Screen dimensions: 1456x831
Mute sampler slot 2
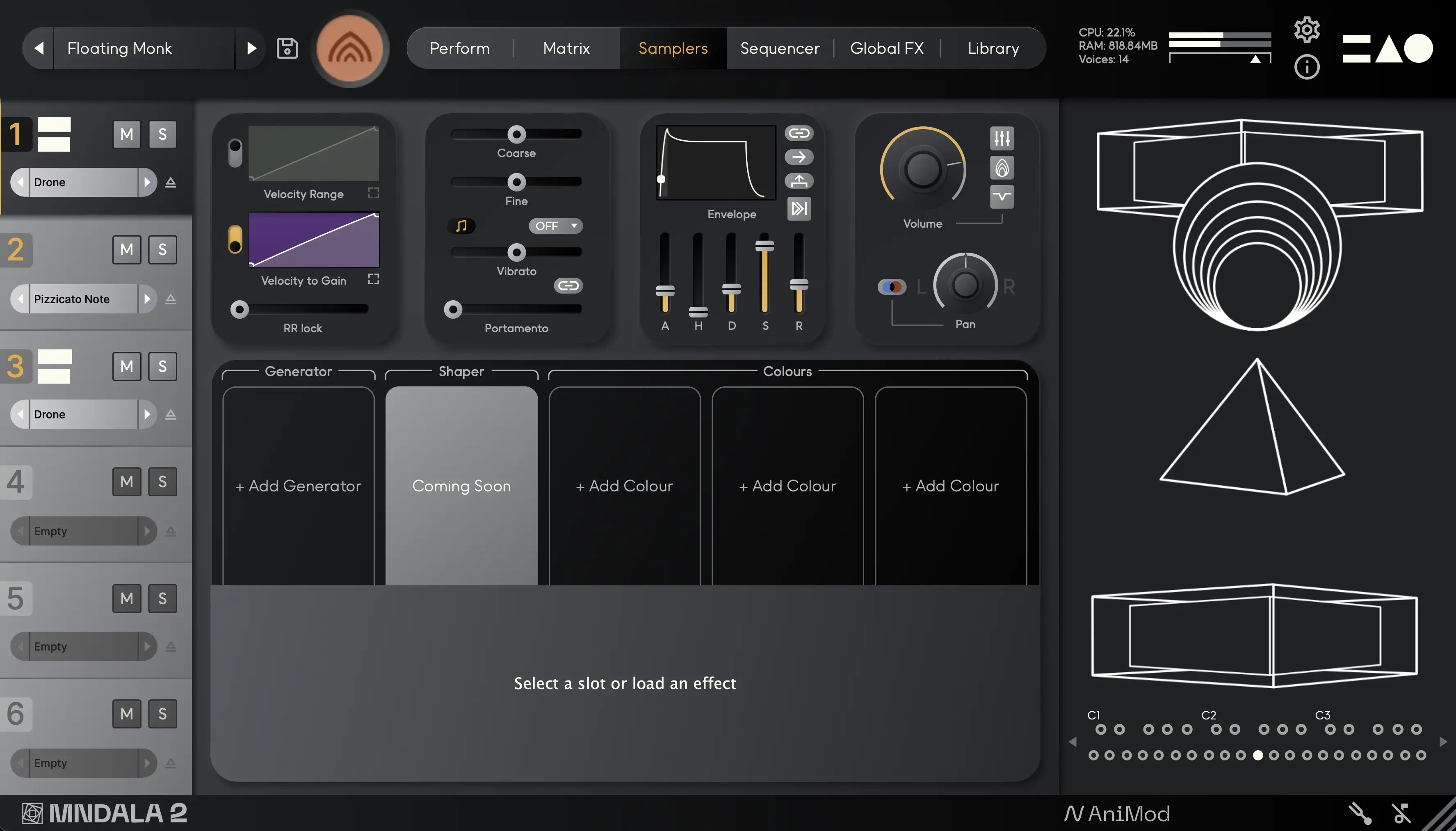tap(127, 250)
